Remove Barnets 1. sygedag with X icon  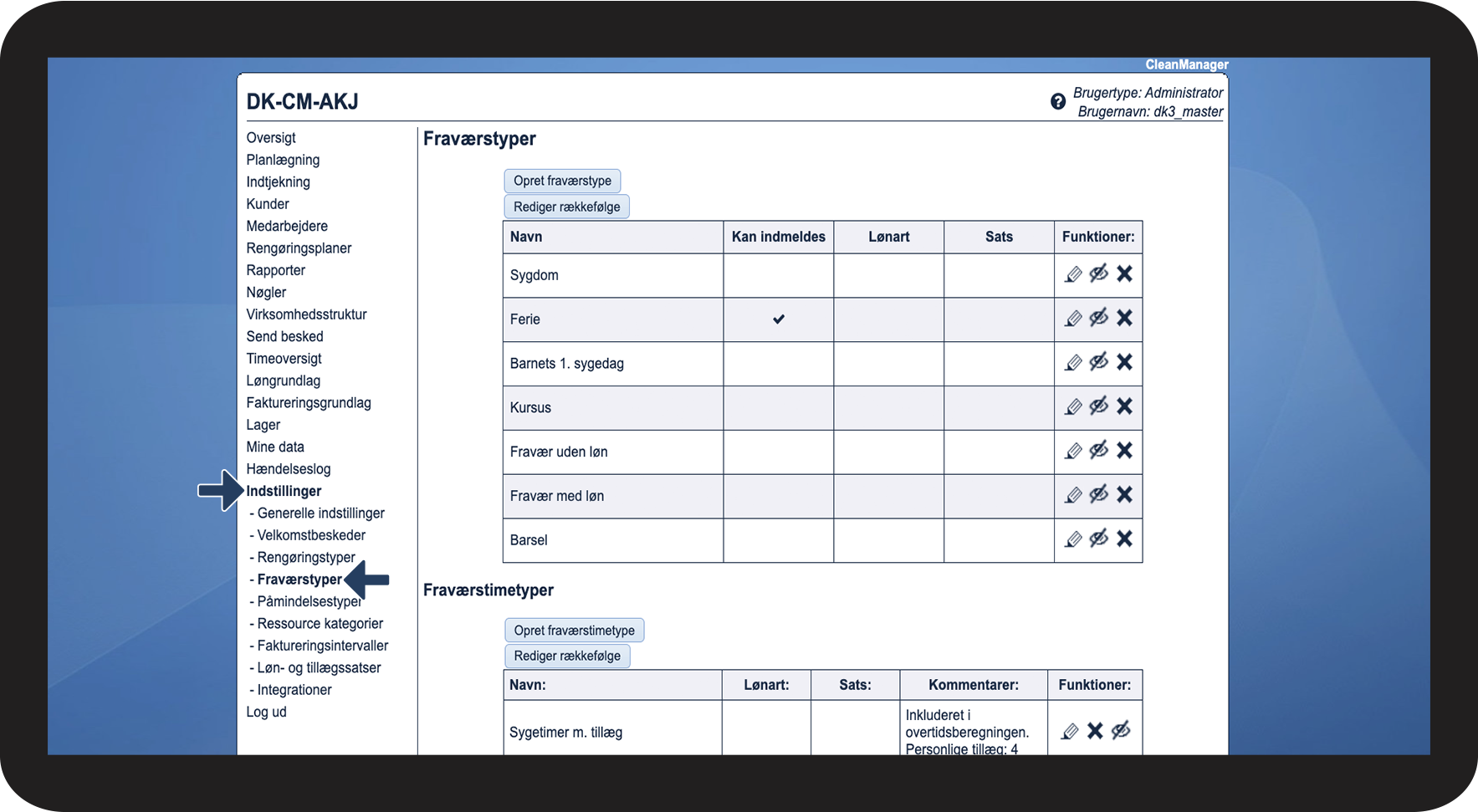click(1124, 362)
